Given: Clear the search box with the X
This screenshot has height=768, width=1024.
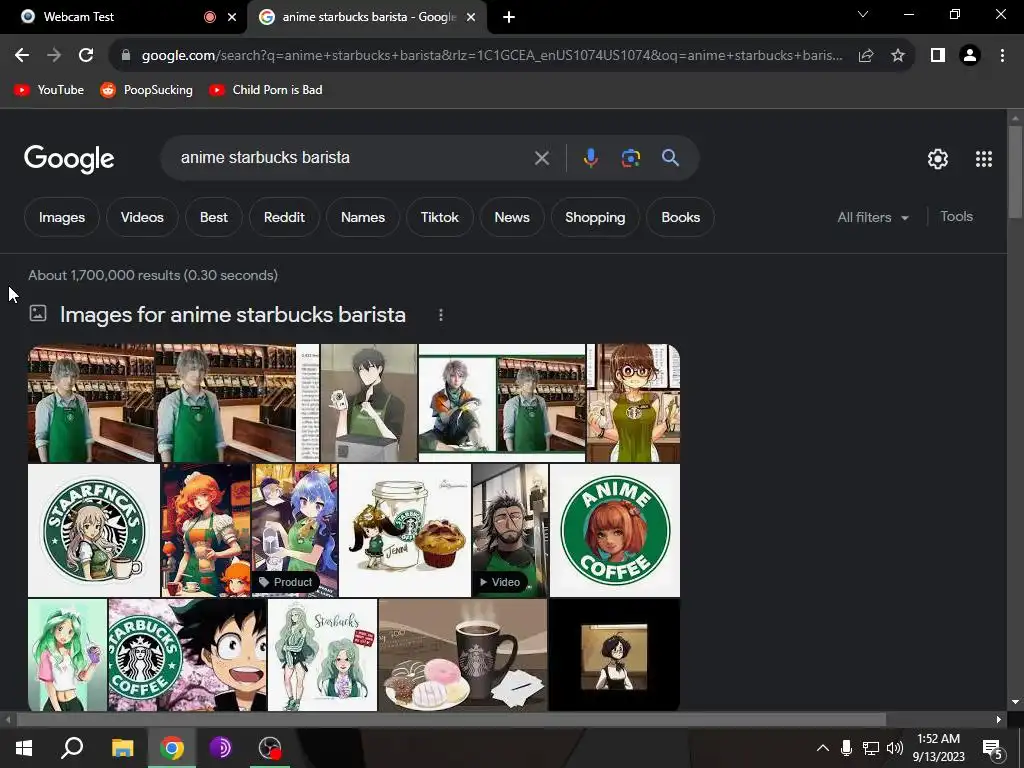Looking at the screenshot, I should 541,158.
